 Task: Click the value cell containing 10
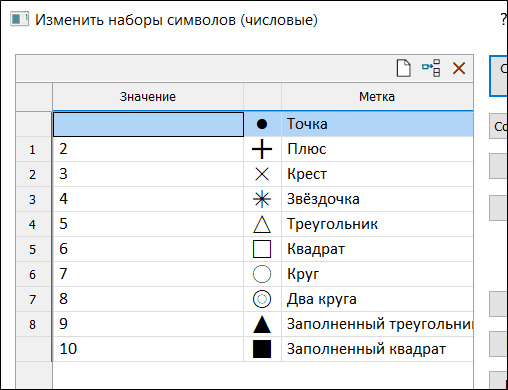[x=148, y=349]
